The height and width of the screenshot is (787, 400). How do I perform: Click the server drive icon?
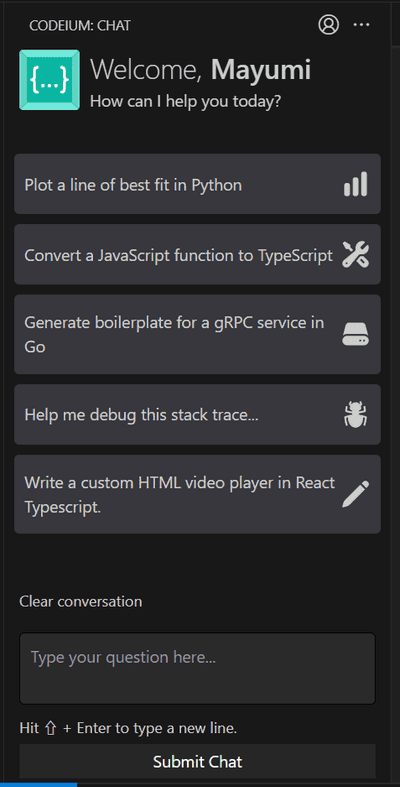355,334
